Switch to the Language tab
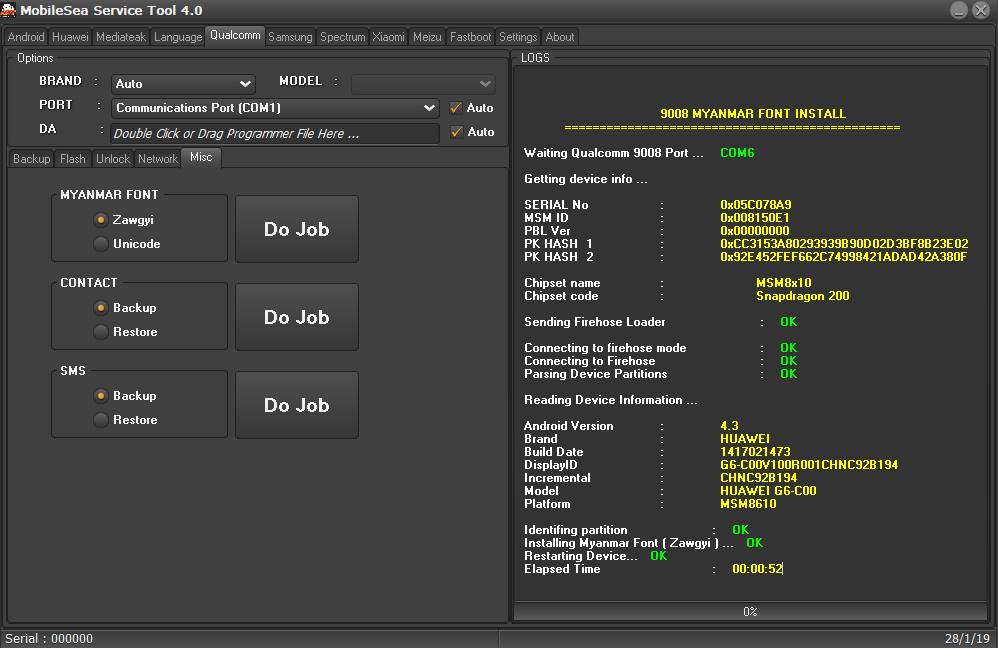Viewport: 998px width, 648px height. (178, 37)
